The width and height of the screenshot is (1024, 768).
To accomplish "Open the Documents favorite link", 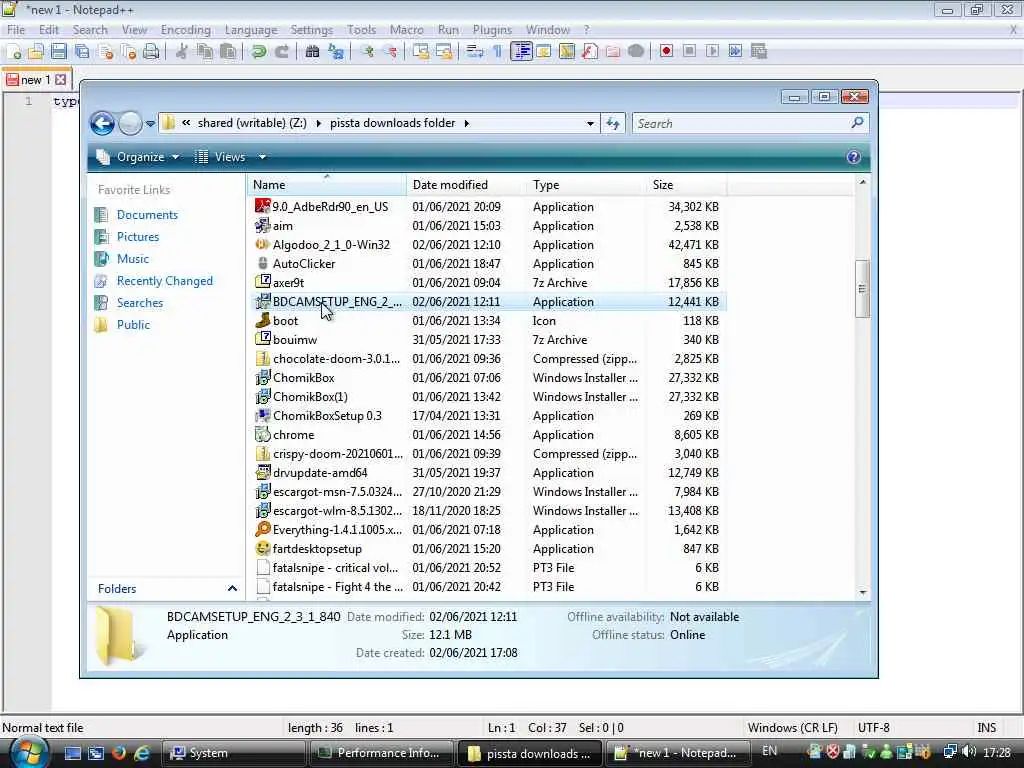I will click(x=147, y=215).
